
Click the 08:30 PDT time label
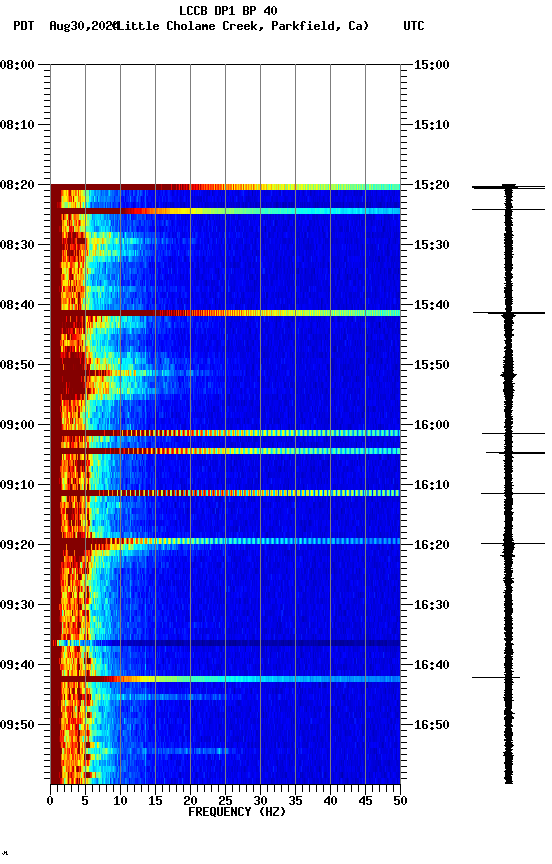(x=17, y=245)
